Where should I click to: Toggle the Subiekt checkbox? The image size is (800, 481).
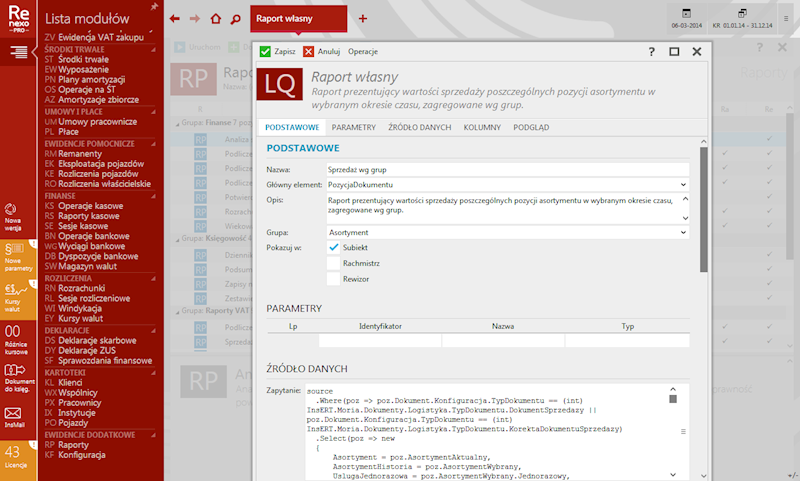334,247
